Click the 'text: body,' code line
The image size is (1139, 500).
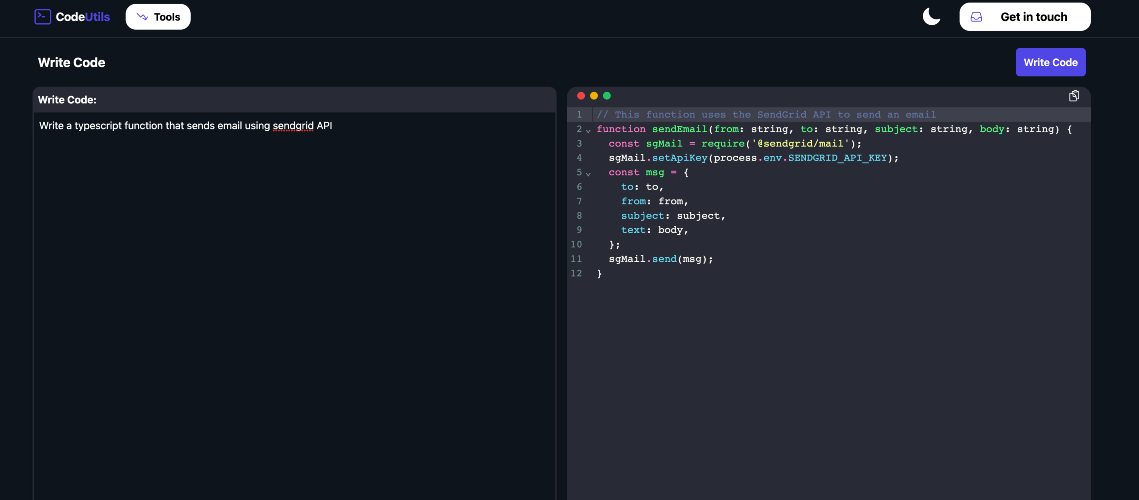(654, 230)
